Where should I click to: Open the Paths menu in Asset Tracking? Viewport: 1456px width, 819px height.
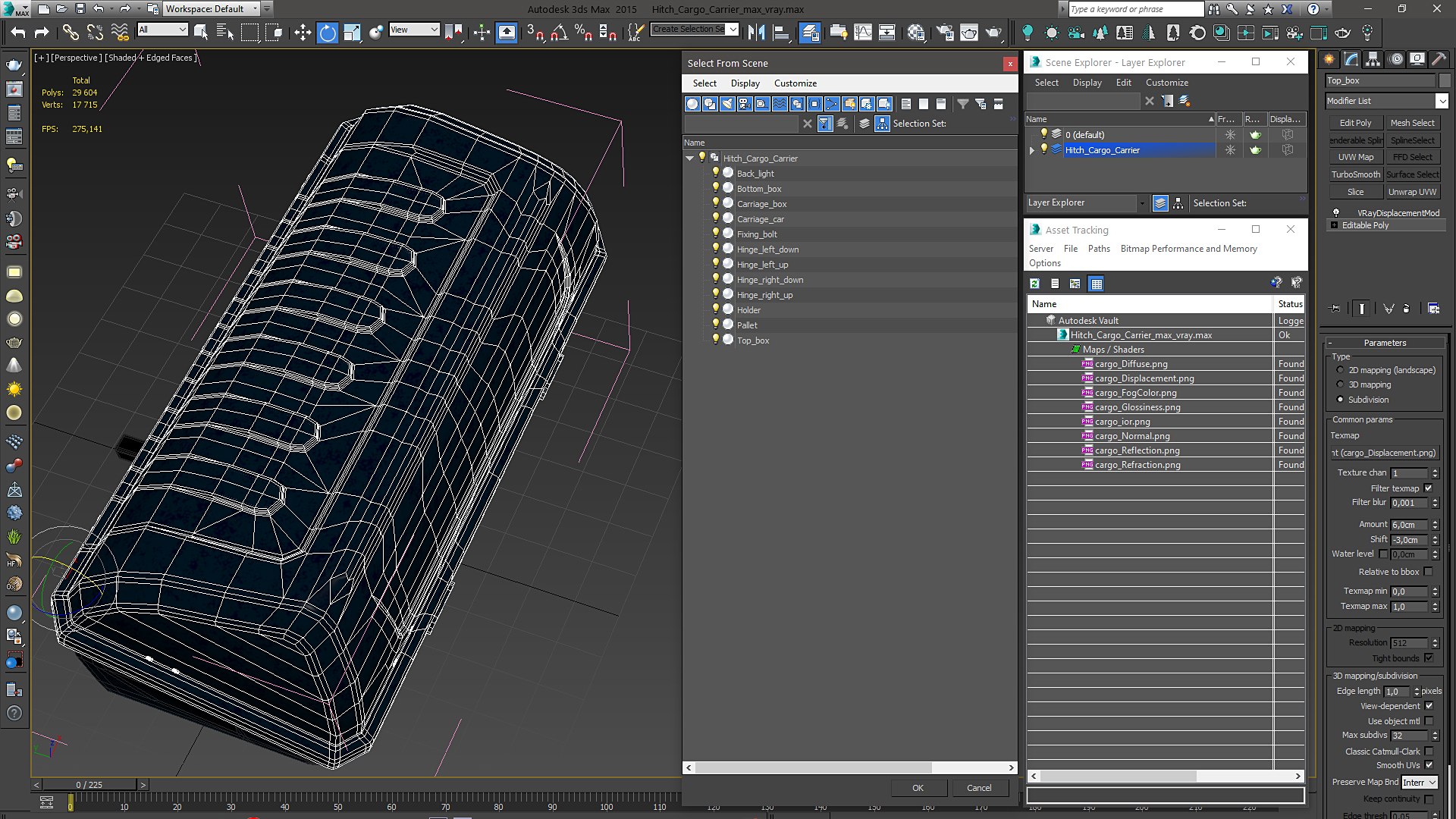tap(1098, 249)
